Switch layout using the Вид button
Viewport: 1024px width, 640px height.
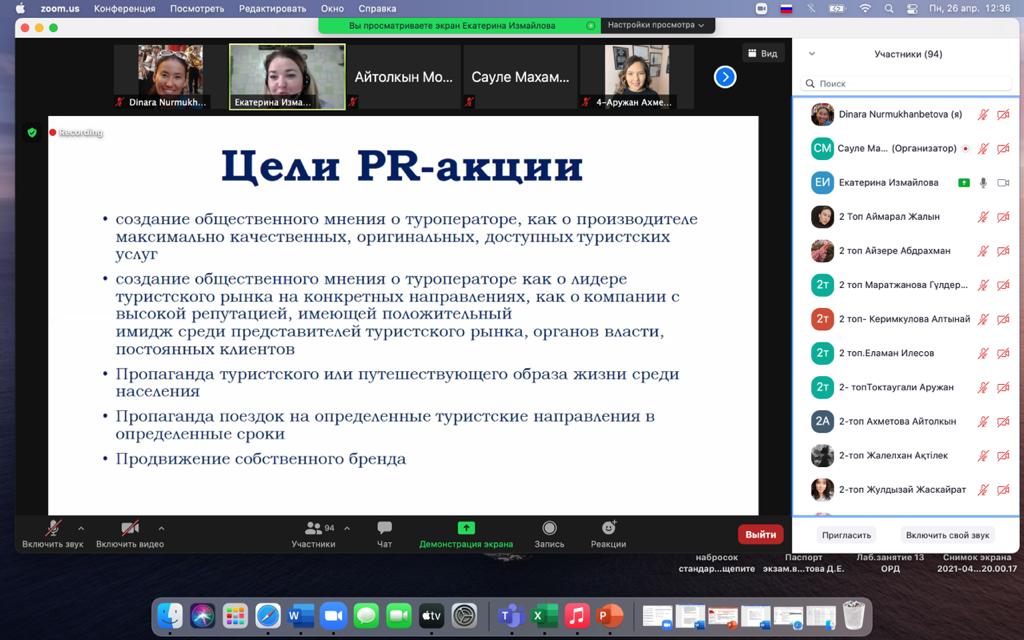(x=763, y=54)
